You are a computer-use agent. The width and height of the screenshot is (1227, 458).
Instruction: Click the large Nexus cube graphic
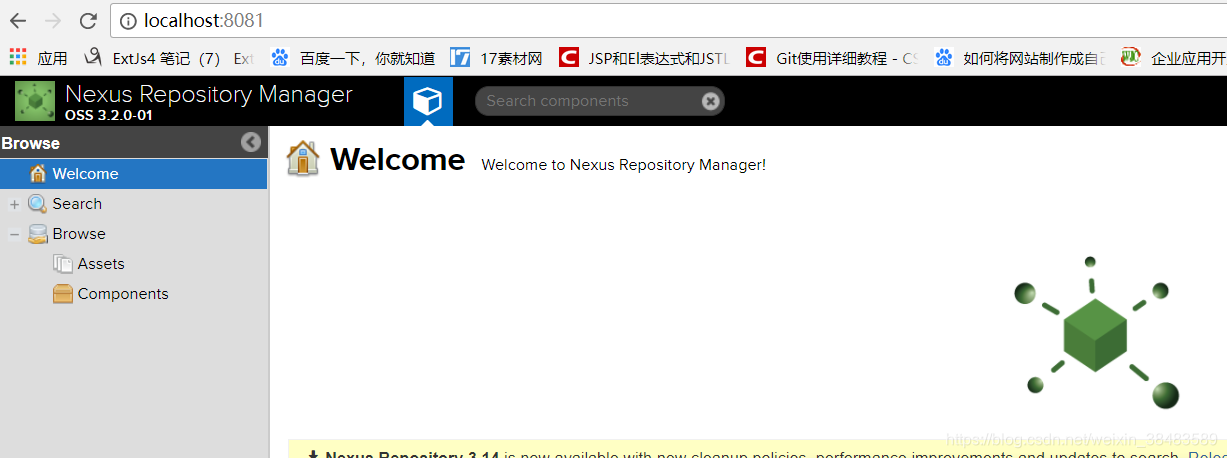pyautogui.click(x=1097, y=333)
